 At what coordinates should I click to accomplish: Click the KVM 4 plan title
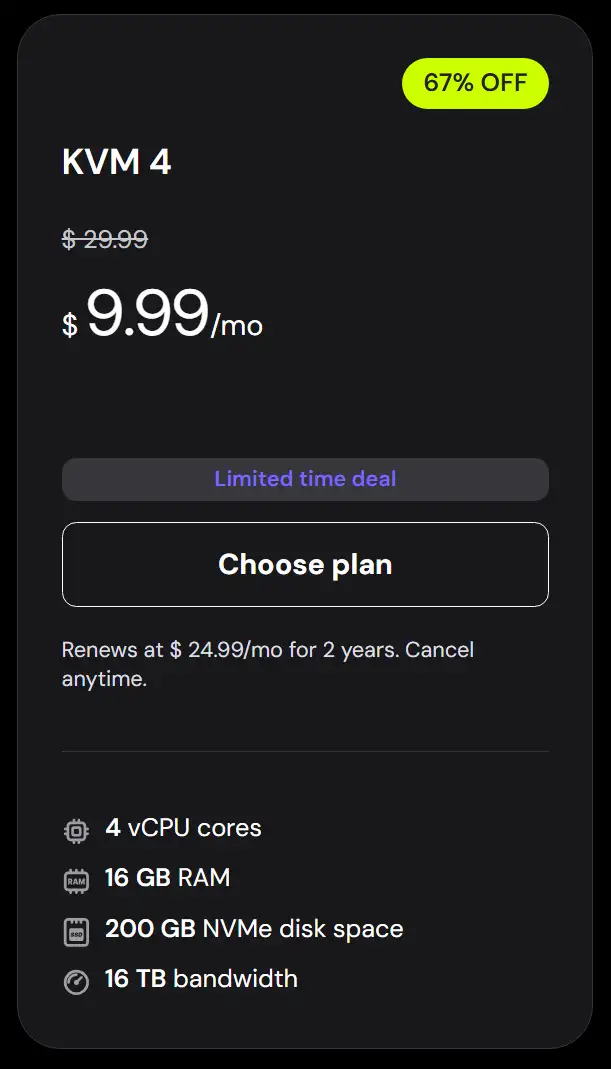pos(117,162)
